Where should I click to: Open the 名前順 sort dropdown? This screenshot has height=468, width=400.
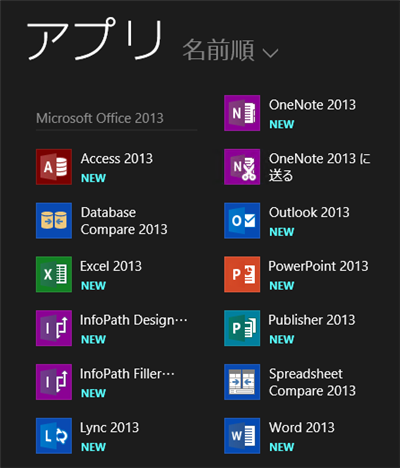point(230,50)
